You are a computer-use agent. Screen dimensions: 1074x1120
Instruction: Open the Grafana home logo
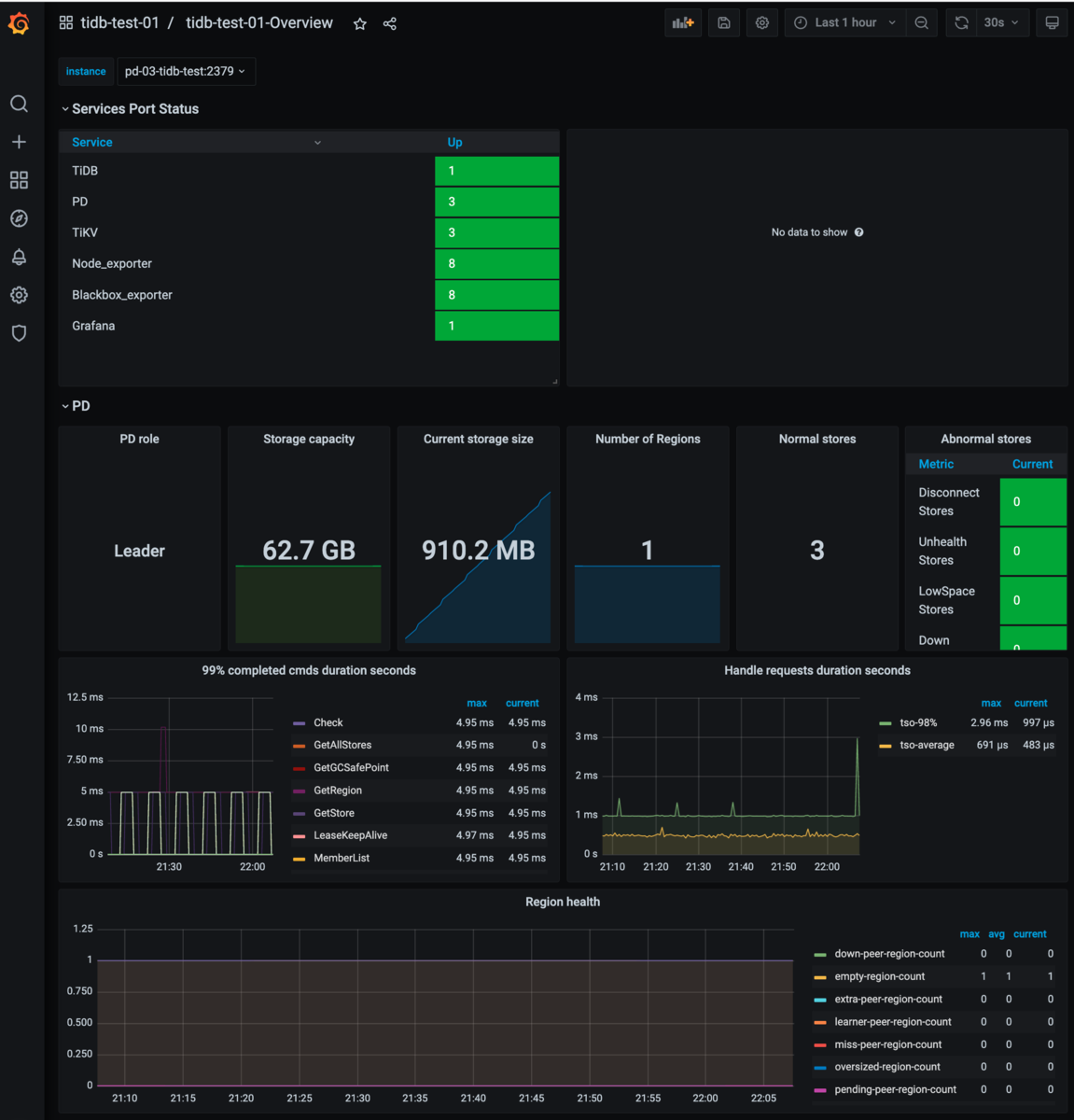[x=19, y=23]
